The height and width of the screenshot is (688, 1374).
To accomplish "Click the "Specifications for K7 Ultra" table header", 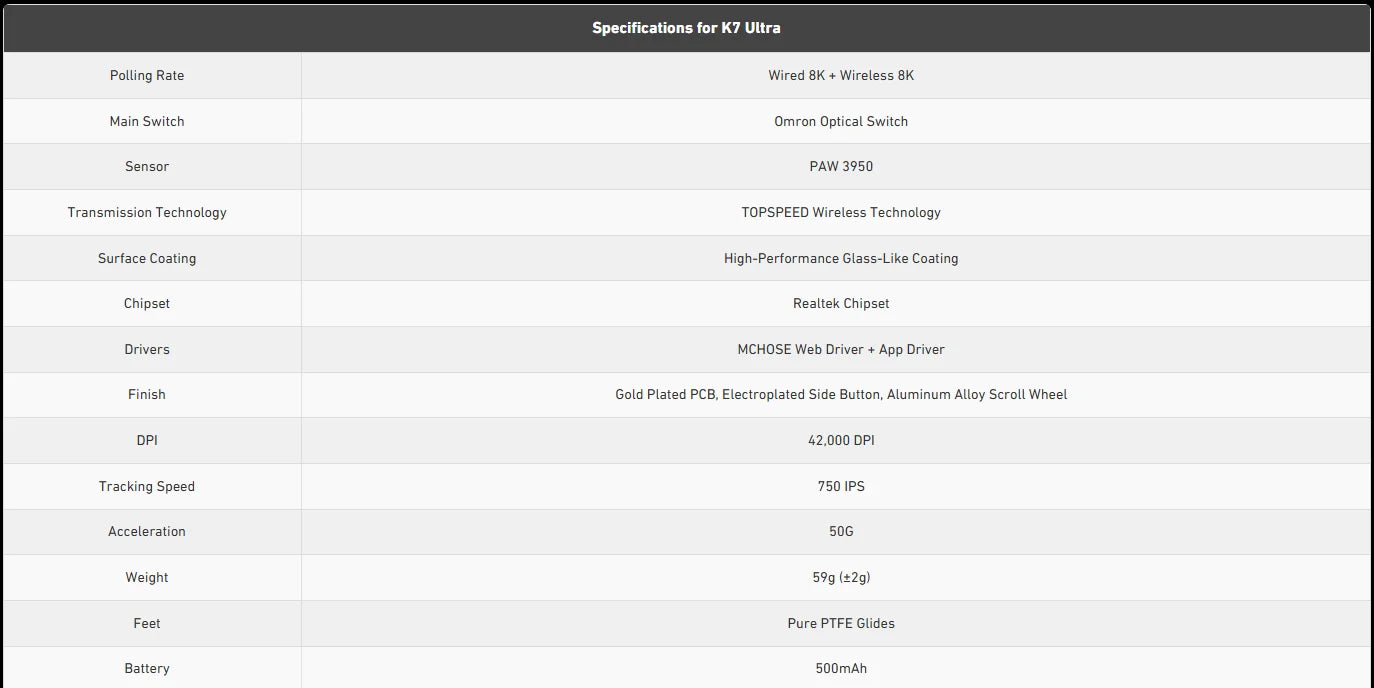I will [x=686, y=28].
